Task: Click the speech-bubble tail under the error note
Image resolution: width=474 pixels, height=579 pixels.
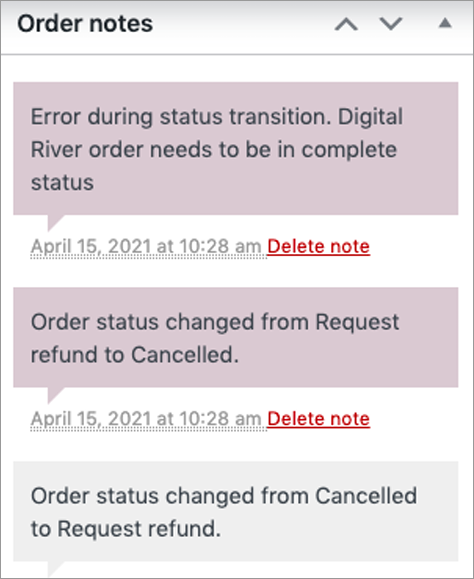Action: [56, 223]
